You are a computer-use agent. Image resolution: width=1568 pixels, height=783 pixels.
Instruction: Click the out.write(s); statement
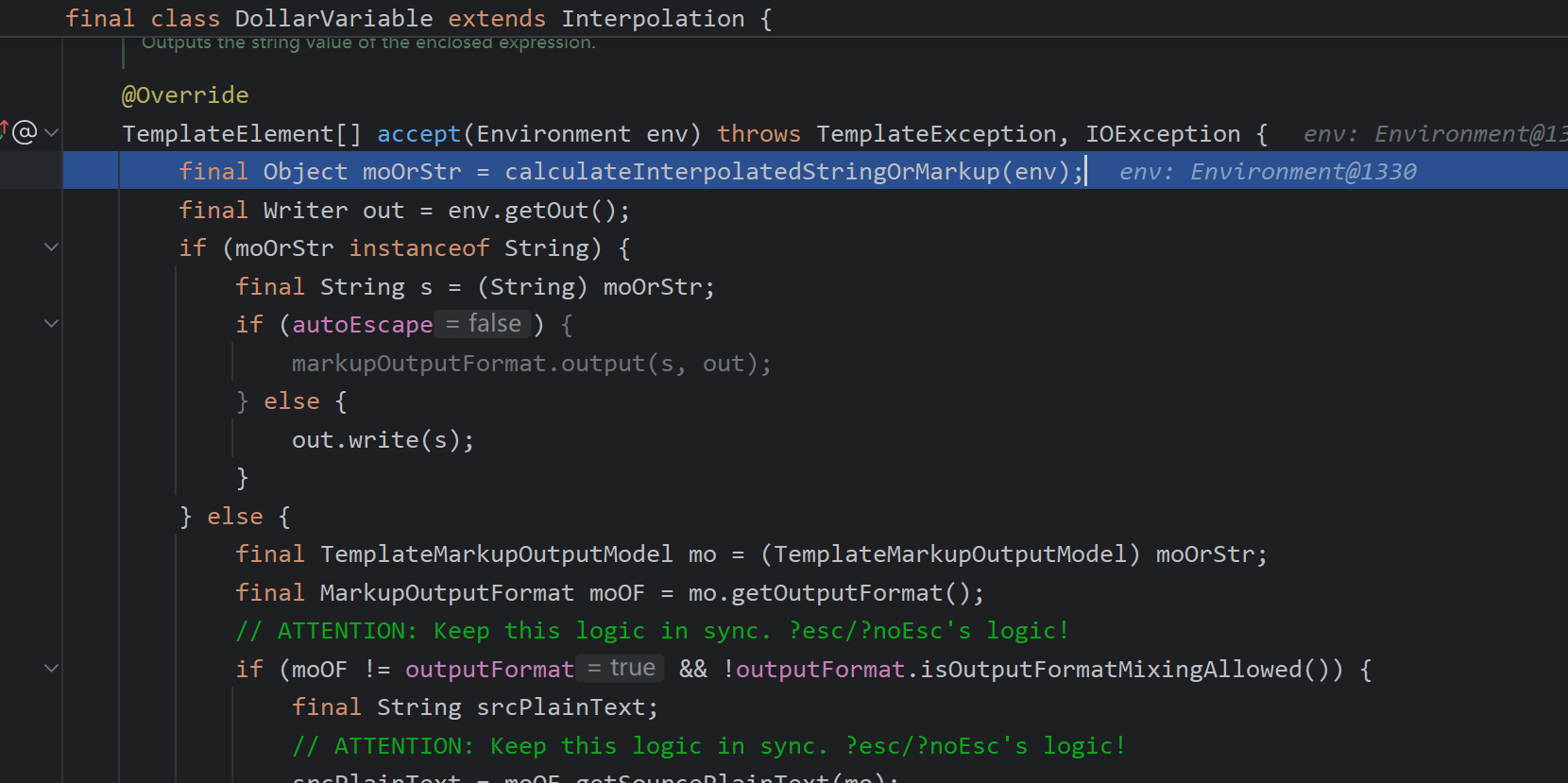[x=383, y=440]
